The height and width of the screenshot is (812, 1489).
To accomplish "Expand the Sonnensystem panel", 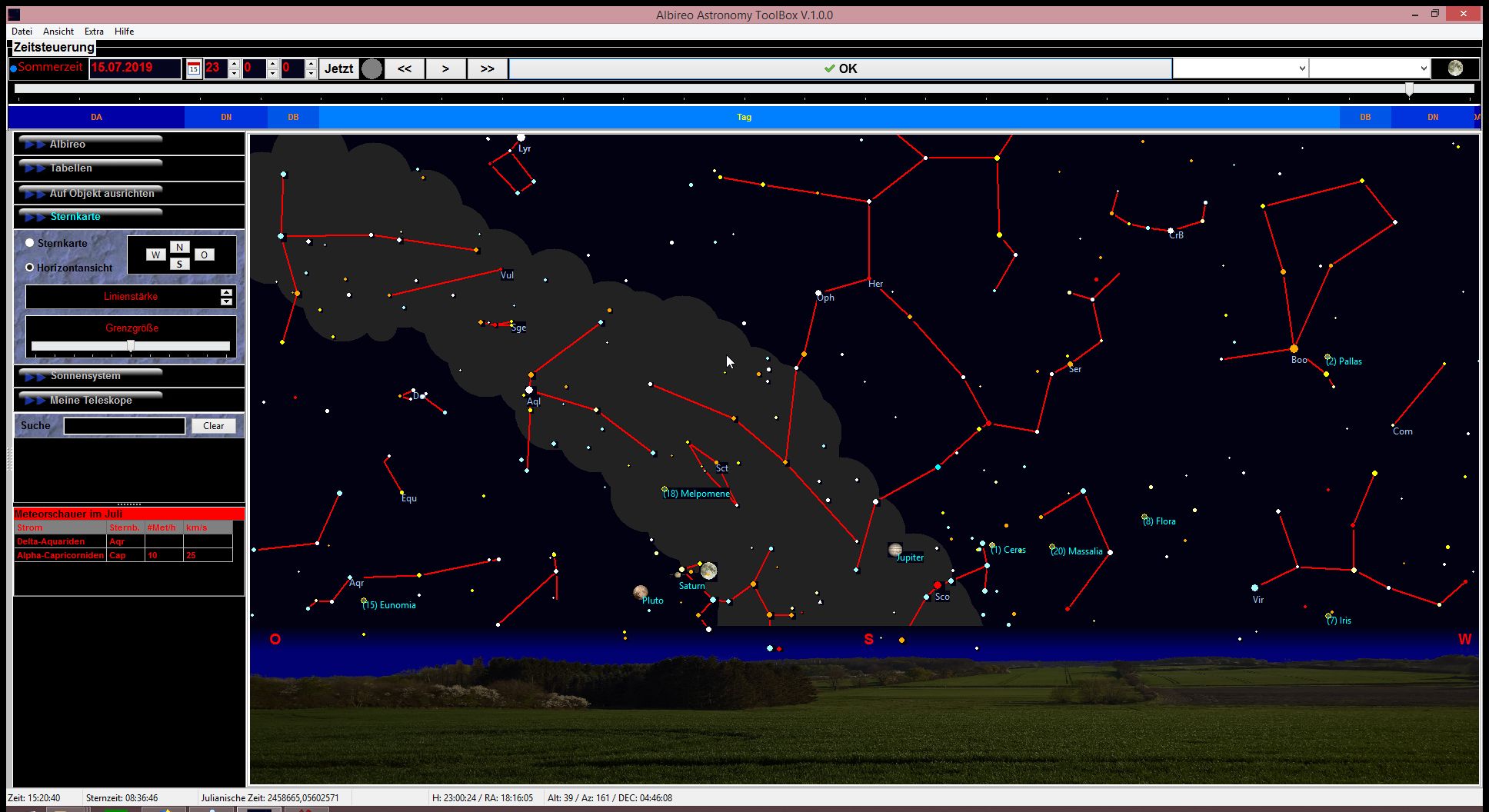I will 85,375.
